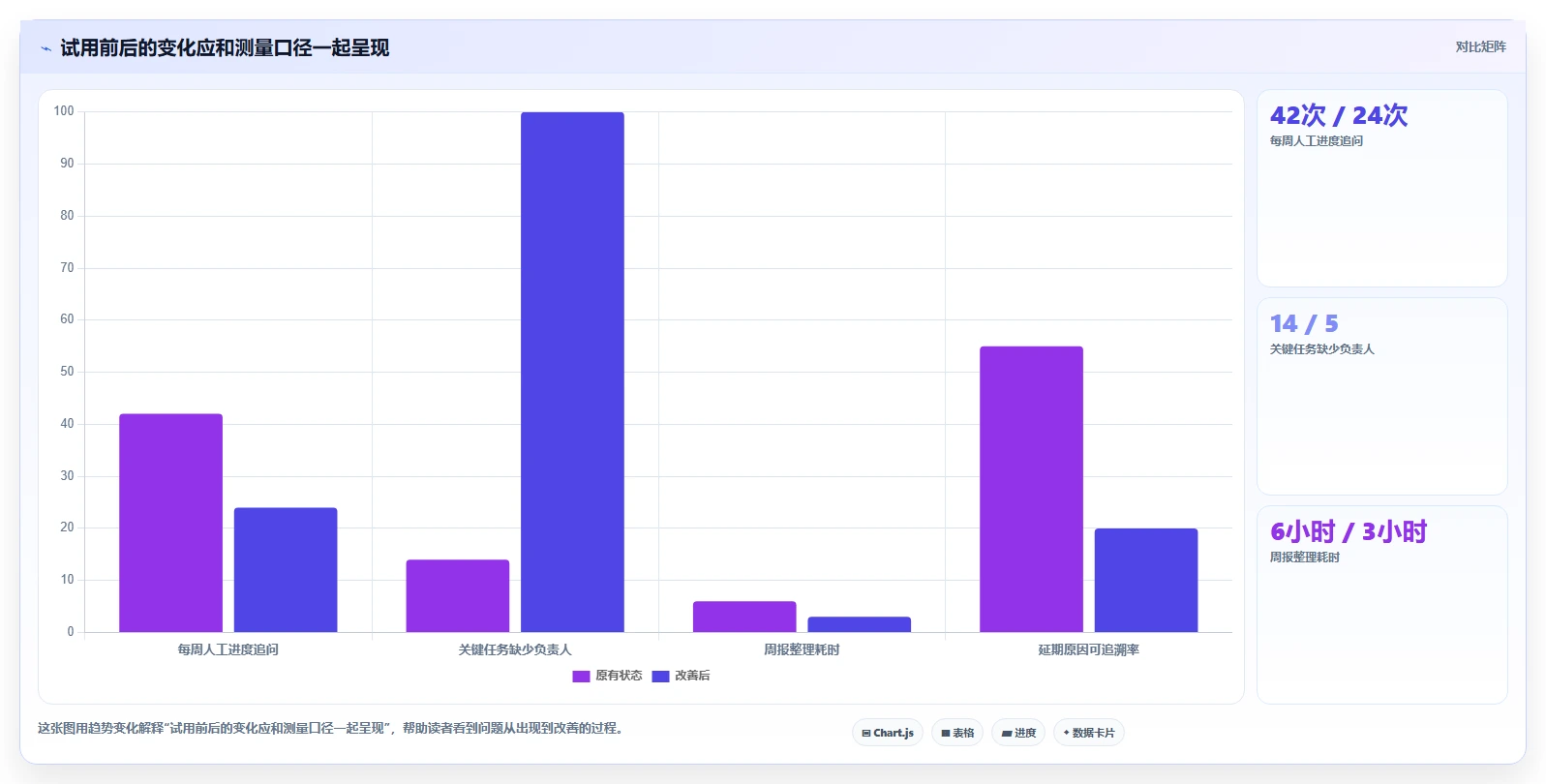Click the y-axis value 100
The width and height of the screenshot is (1546, 784).
64,111
